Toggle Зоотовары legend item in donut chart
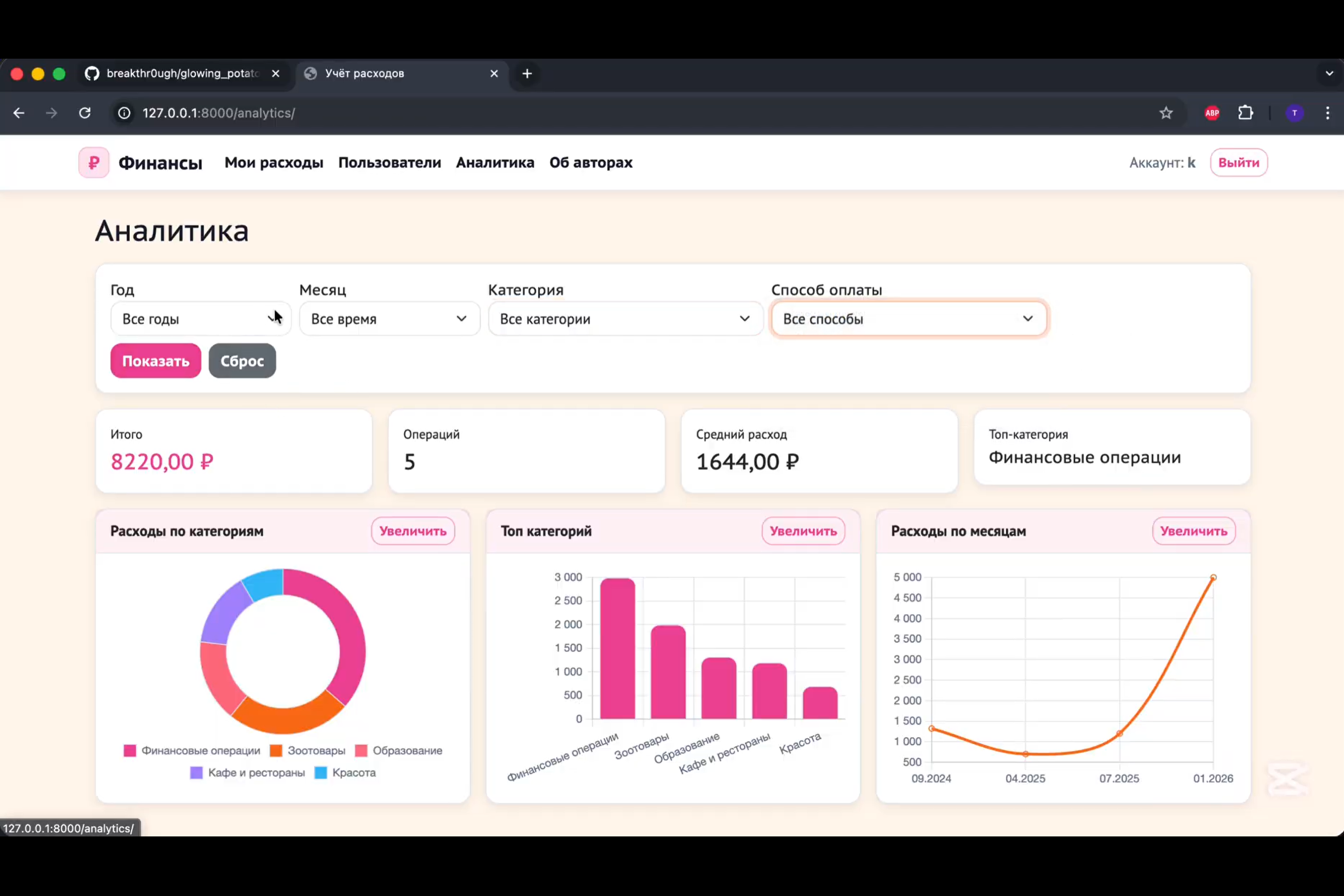 309,750
